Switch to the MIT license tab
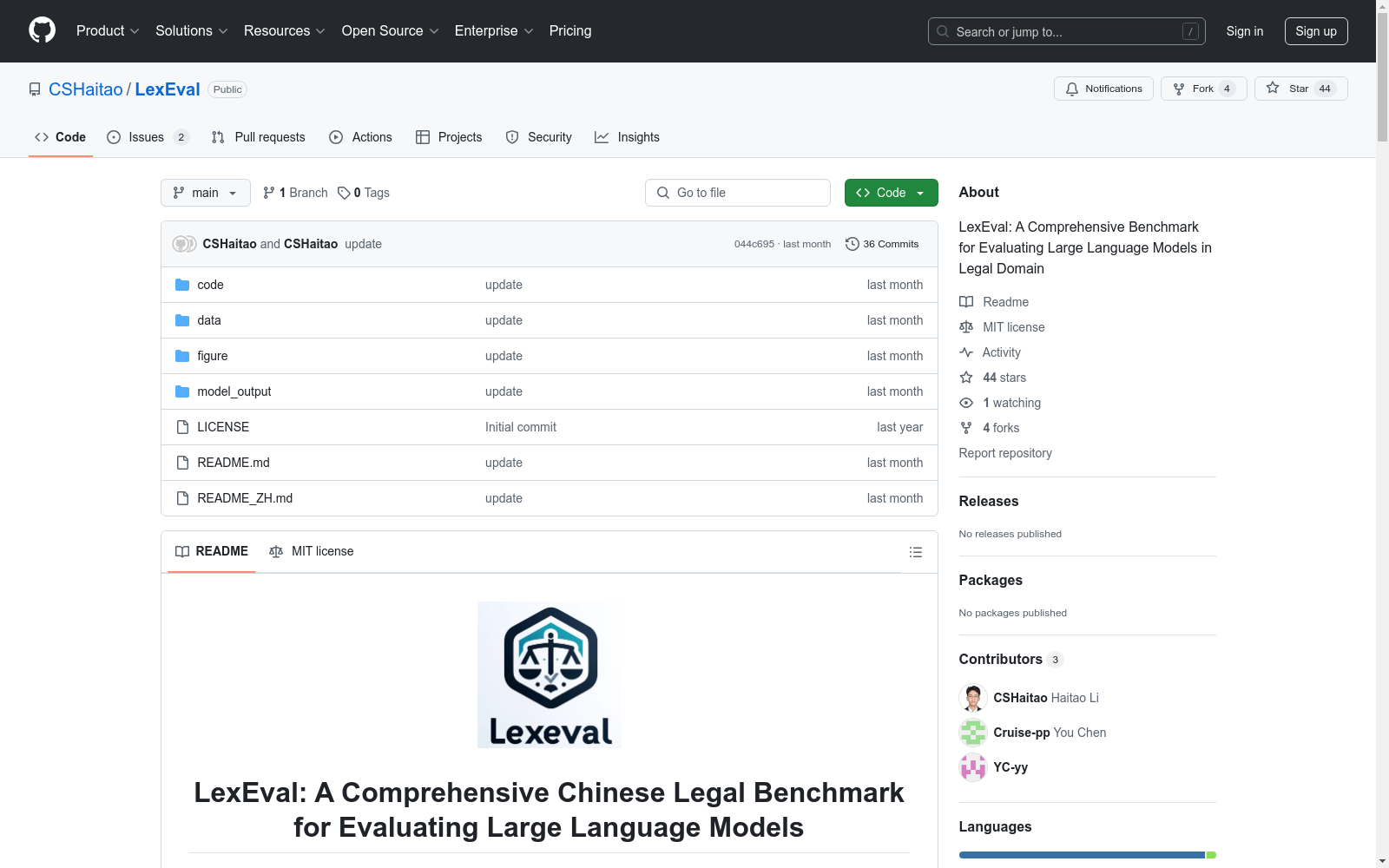 (x=312, y=551)
